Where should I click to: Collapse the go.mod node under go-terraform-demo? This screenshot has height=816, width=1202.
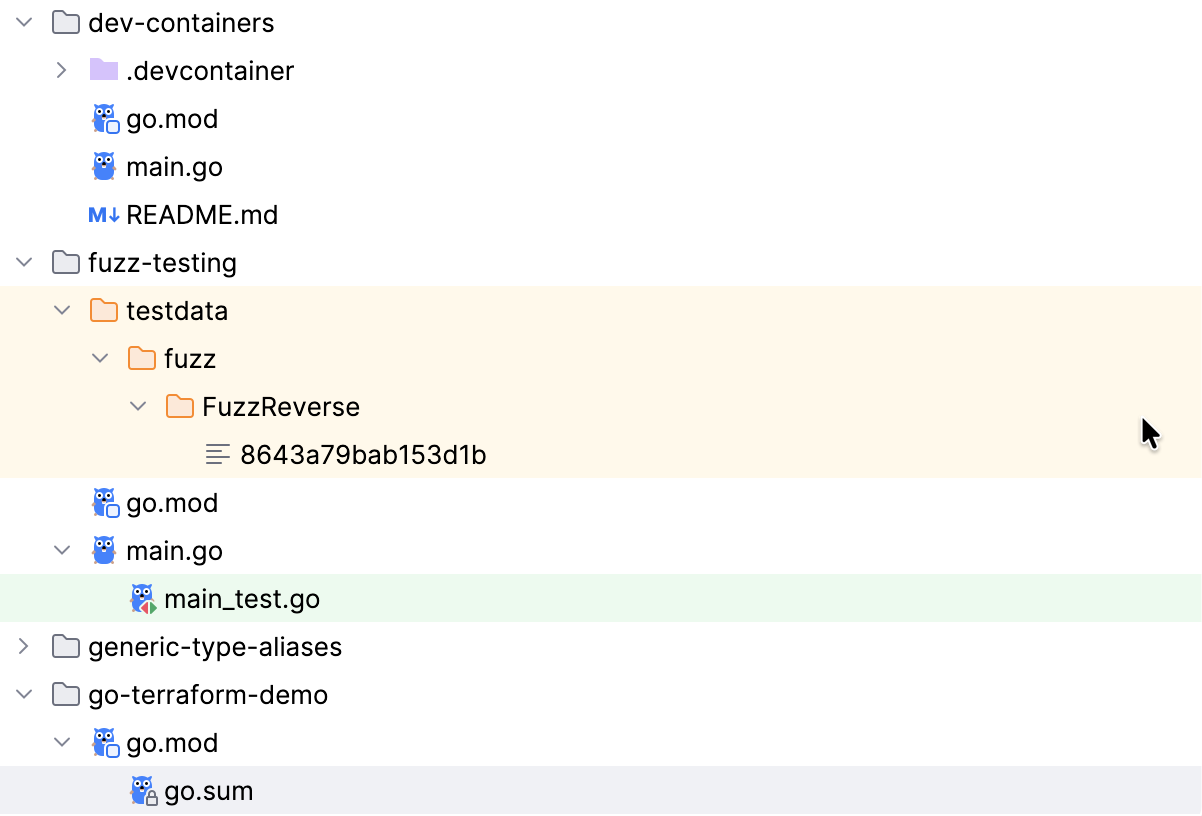(x=61, y=742)
